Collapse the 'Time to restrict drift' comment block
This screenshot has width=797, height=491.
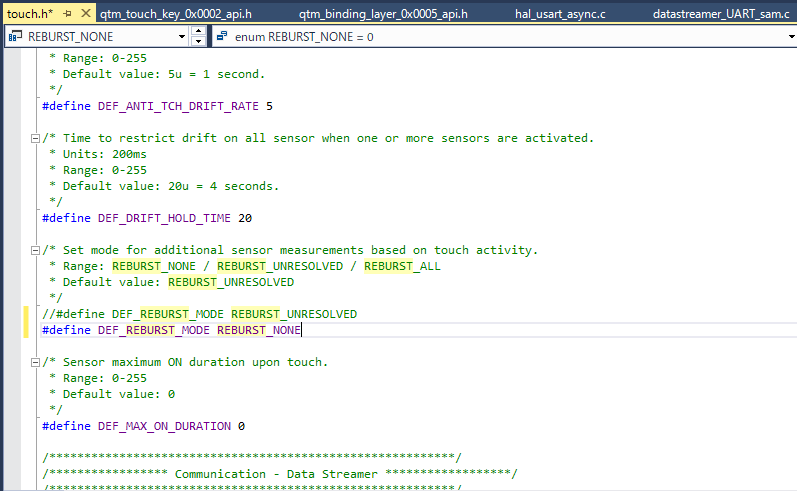tap(35, 138)
